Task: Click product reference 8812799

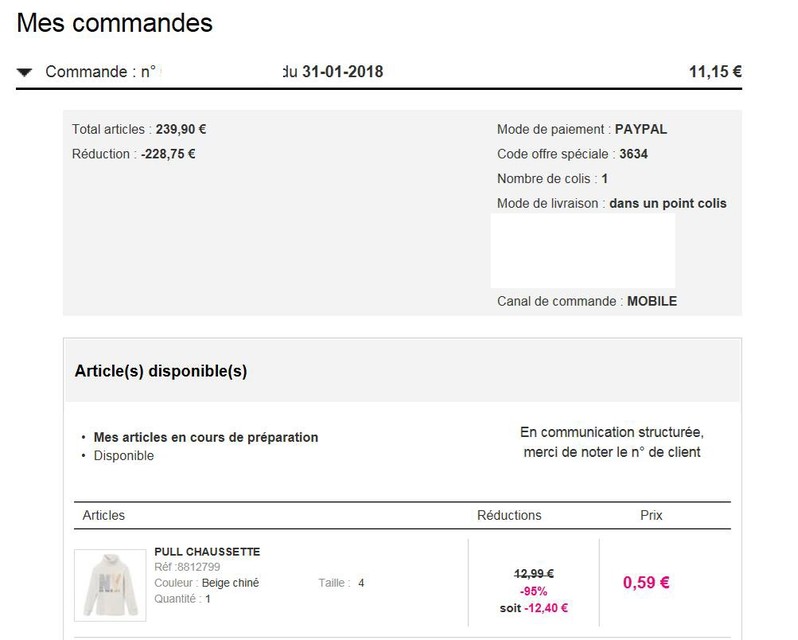Action: (198, 567)
